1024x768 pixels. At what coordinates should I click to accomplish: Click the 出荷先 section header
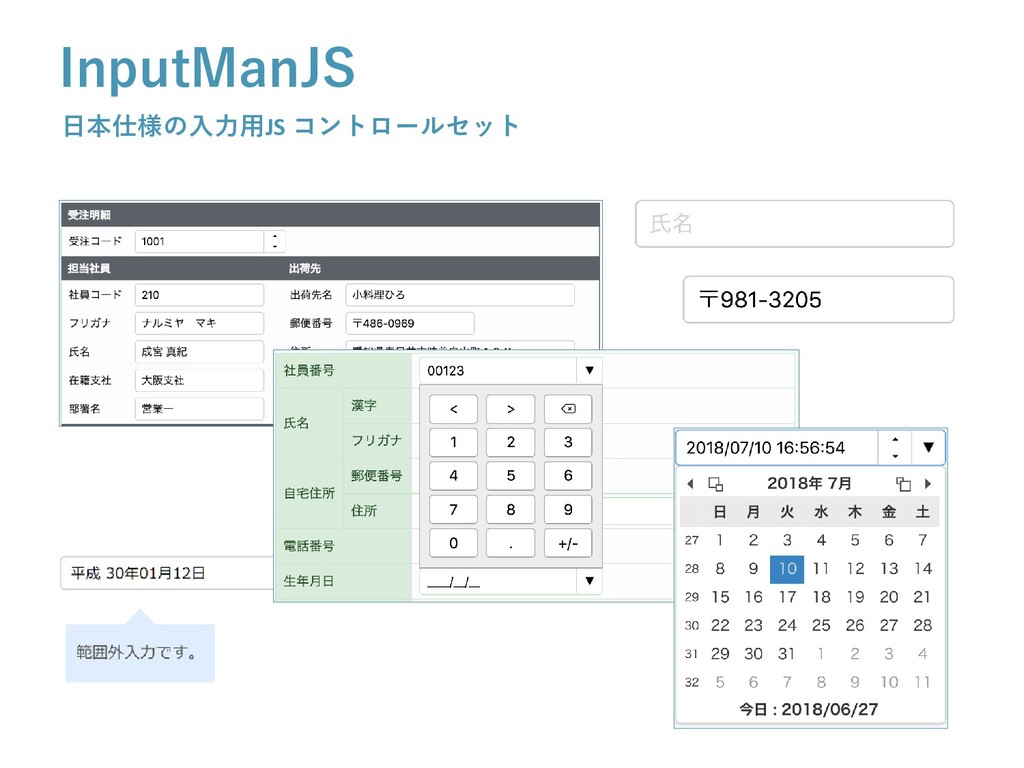(x=304, y=268)
